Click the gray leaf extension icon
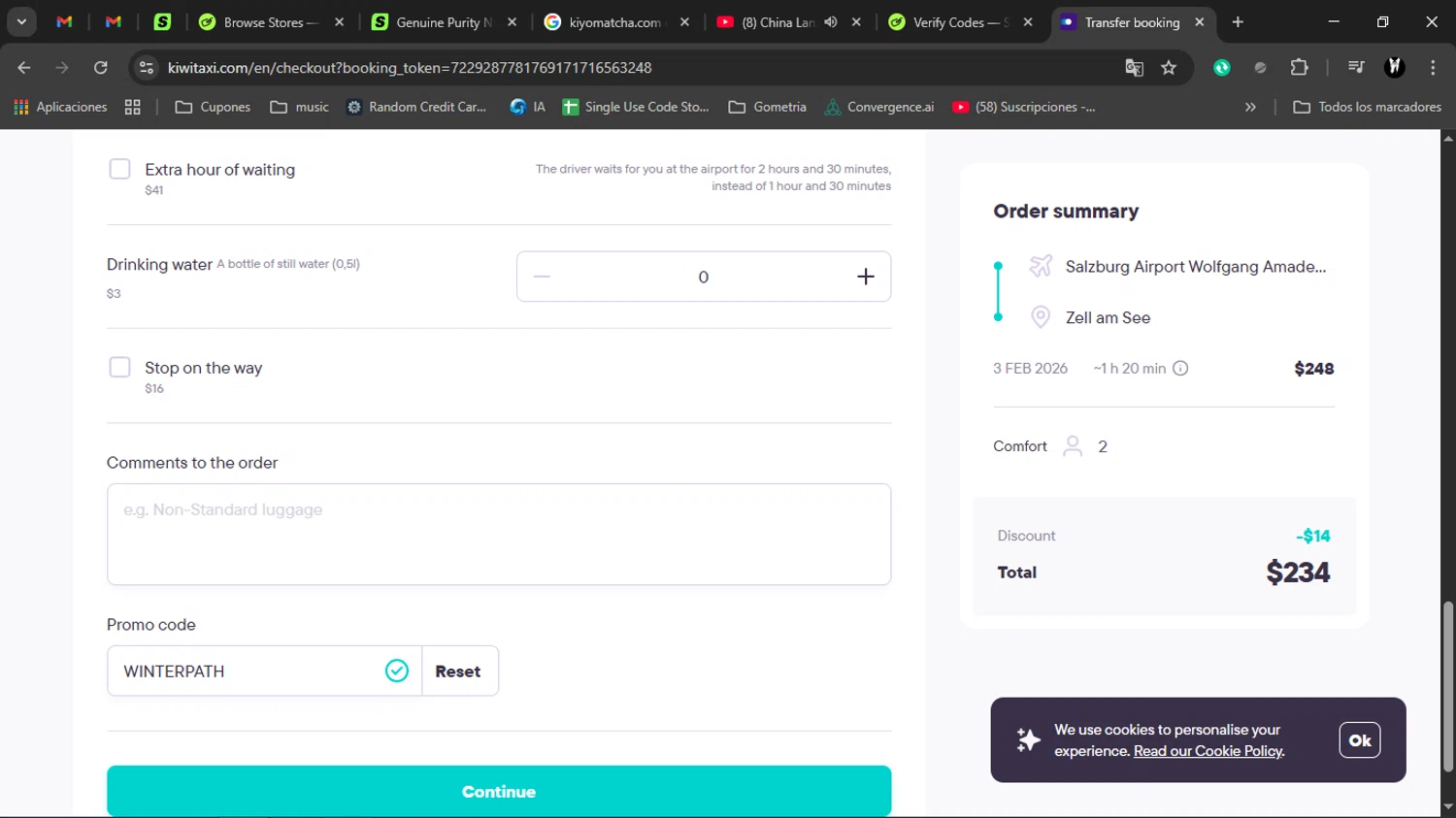The image size is (1456, 818). (x=1260, y=67)
